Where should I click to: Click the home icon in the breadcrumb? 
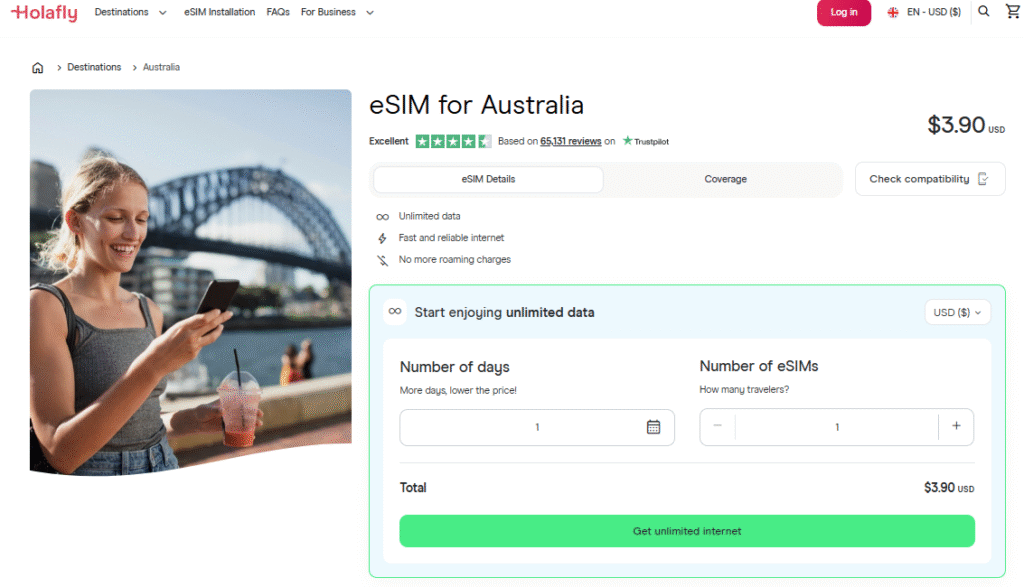(x=37, y=66)
